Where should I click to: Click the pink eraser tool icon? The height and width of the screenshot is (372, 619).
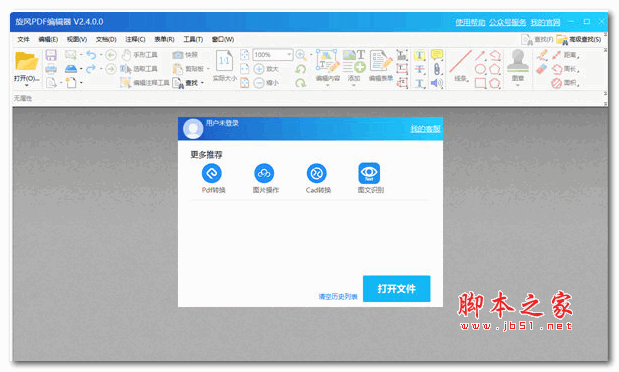pos(542,69)
